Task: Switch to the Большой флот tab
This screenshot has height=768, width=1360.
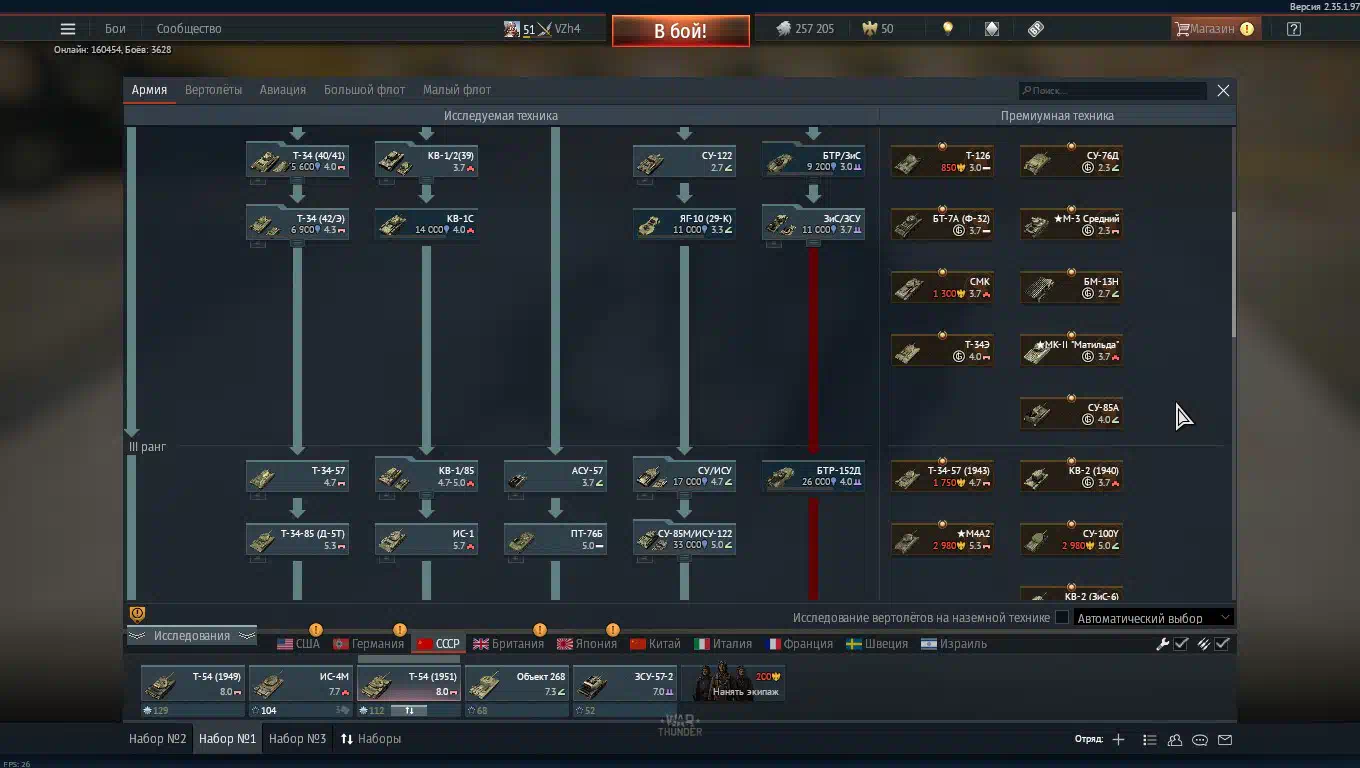Action: pyautogui.click(x=364, y=90)
